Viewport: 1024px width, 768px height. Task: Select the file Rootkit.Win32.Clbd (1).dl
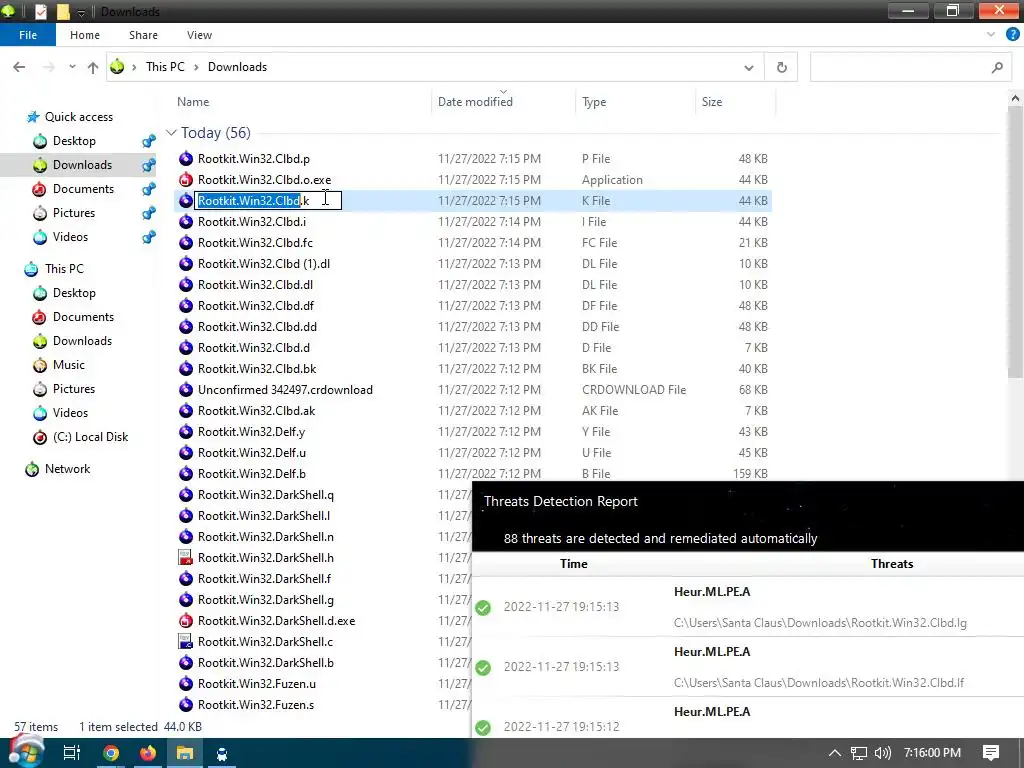point(264,264)
